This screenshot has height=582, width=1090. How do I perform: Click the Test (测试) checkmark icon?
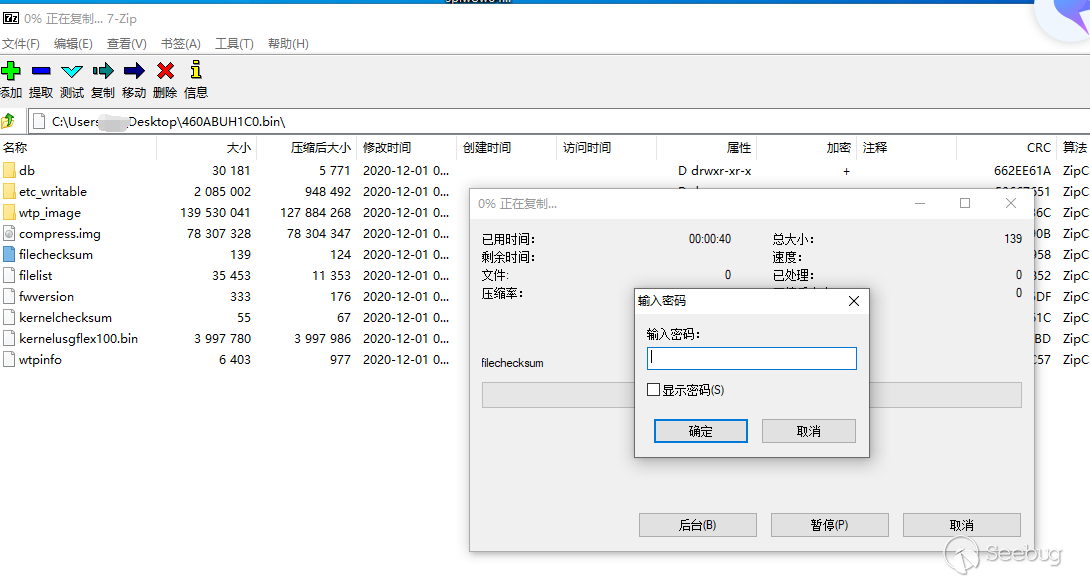pyautogui.click(x=72, y=71)
